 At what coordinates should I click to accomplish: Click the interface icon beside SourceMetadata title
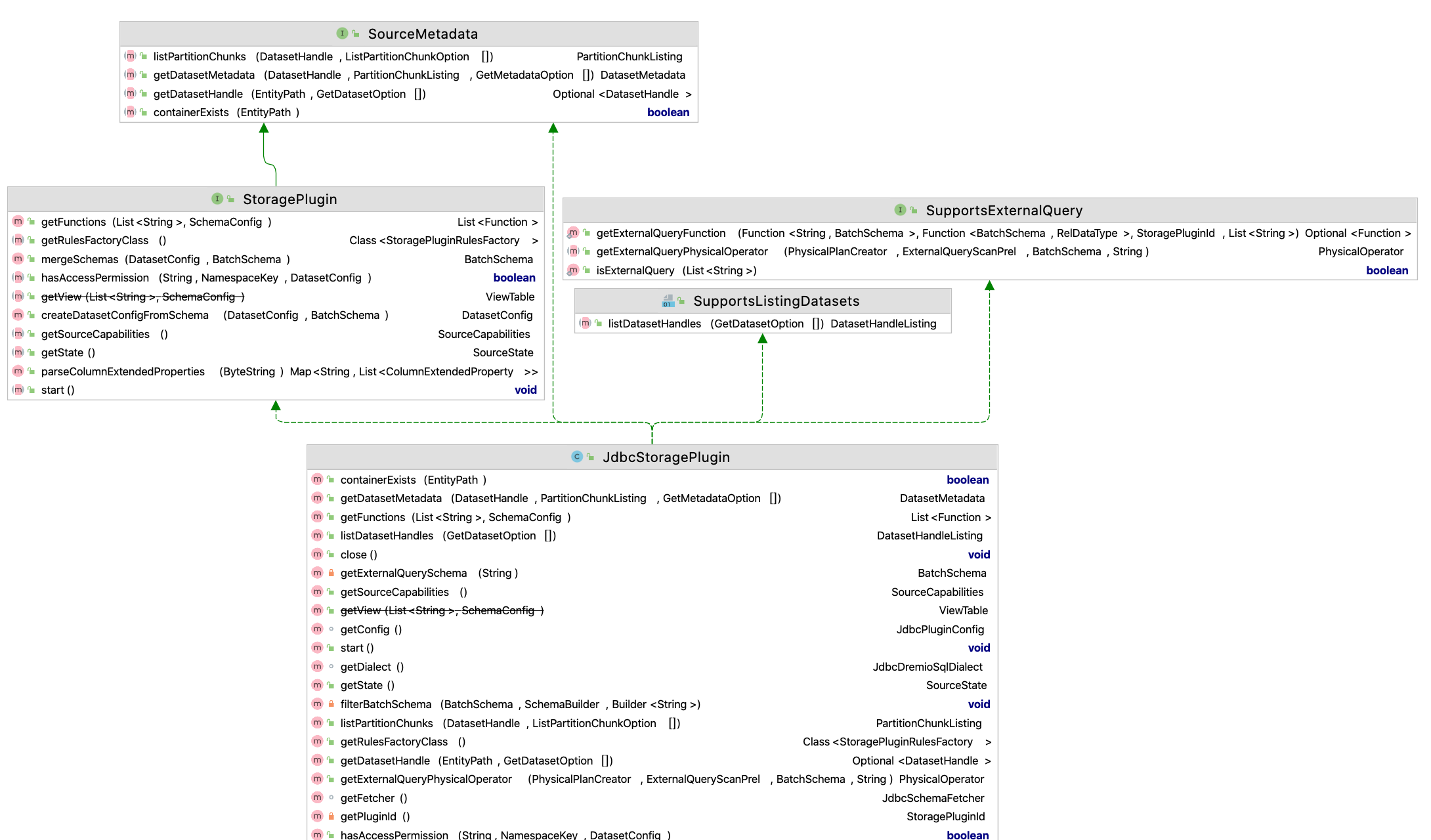[342, 33]
